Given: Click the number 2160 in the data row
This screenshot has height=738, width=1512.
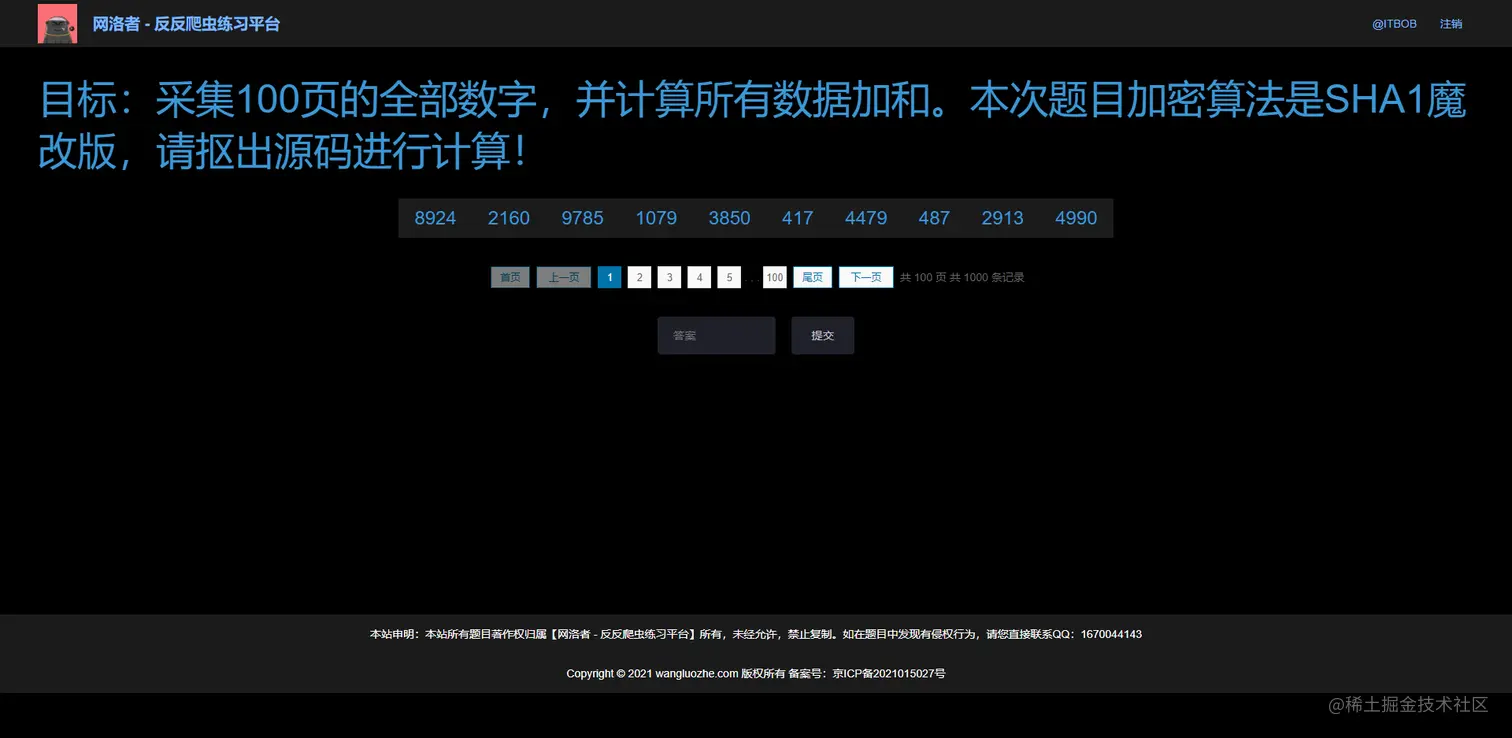Looking at the screenshot, I should pyautogui.click(x=509, y=218).
